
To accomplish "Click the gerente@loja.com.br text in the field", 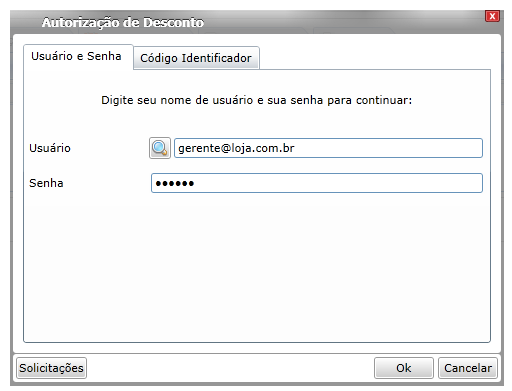I will click(x=236, y=148).
